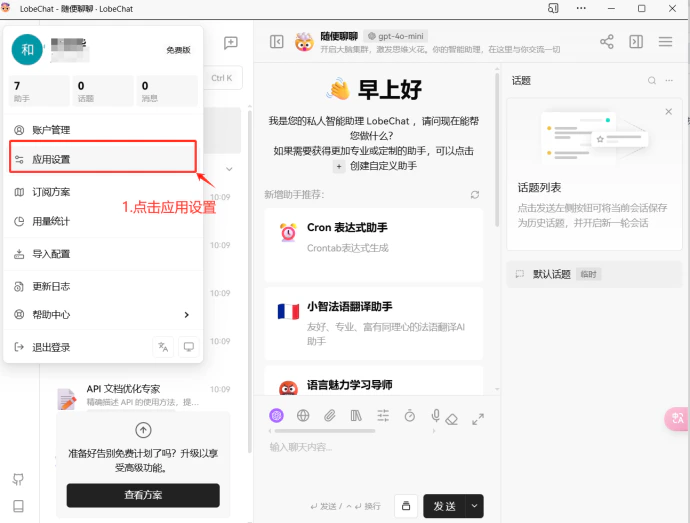The height and width of the screenshot is (523, 690).
Task: Open documentation book icon in sidebar
Action: tap(18, 506)
